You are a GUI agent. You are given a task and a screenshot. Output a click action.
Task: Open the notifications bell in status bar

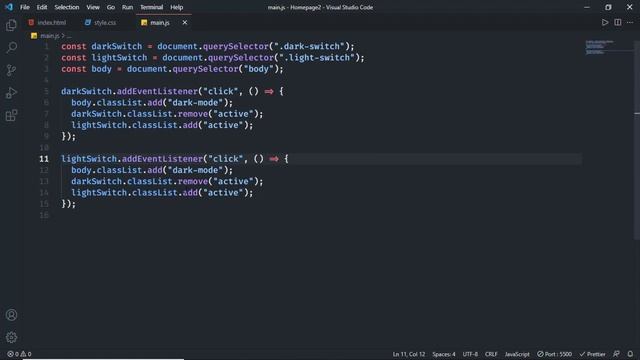point(630,354)
